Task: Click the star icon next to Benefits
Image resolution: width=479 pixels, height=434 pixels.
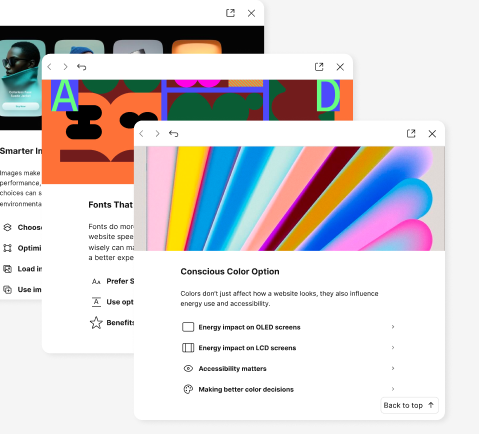Action: point(96,322)
